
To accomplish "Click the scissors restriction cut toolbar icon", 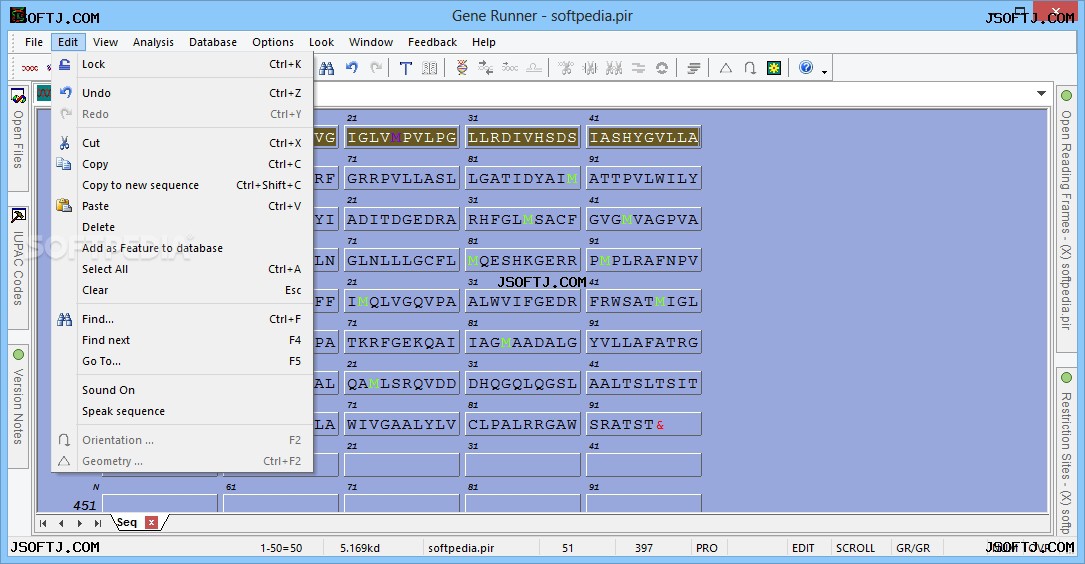I will (x=566, y=68).
